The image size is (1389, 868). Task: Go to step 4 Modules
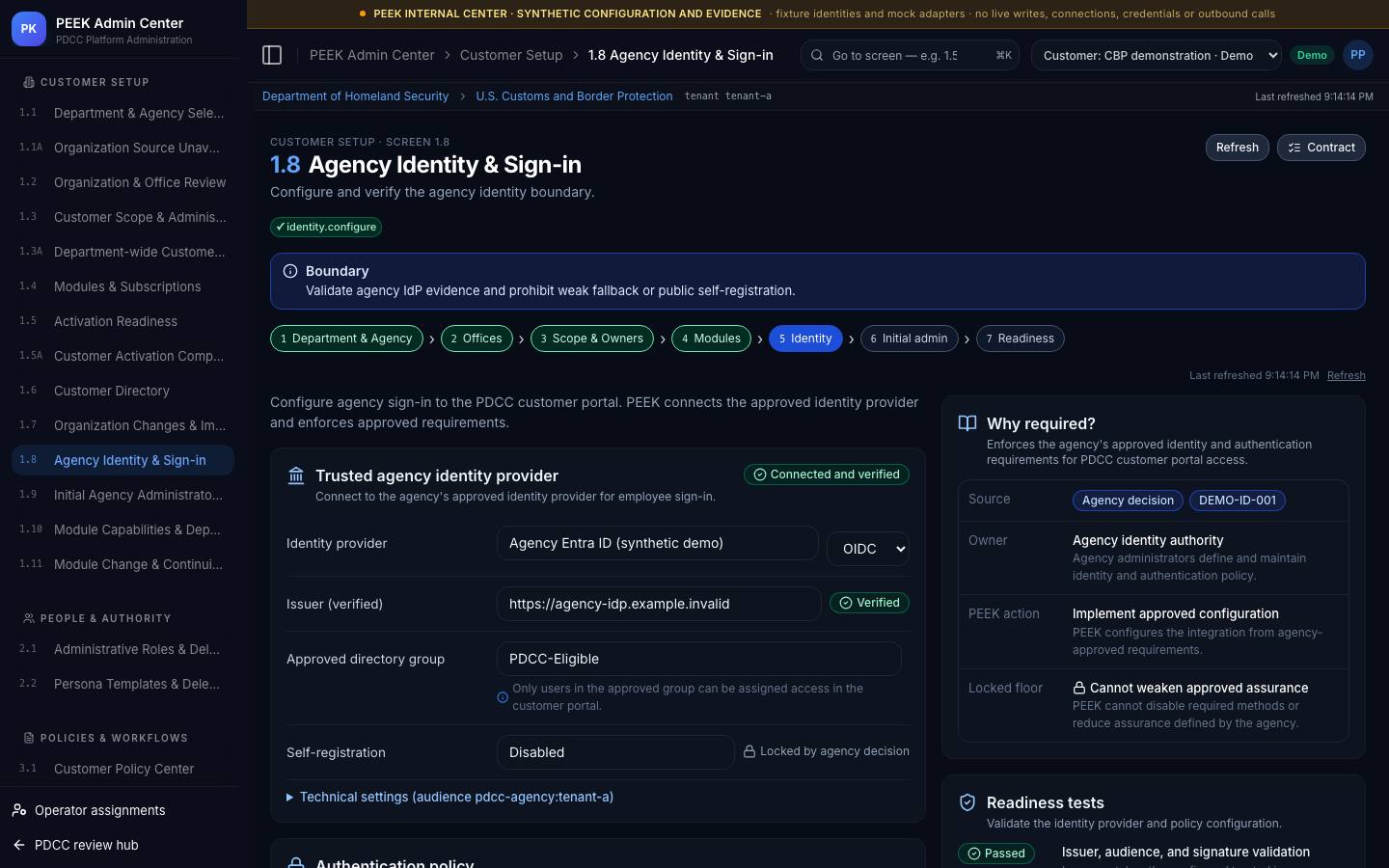711,339
